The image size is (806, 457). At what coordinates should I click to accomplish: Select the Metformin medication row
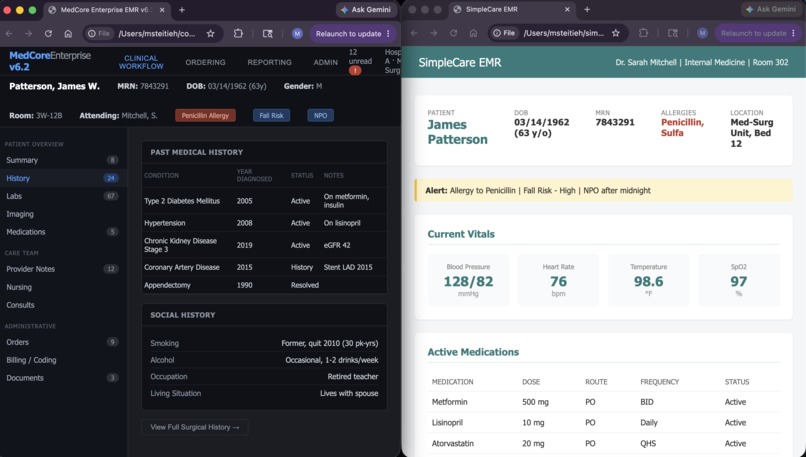click(603, 402)
